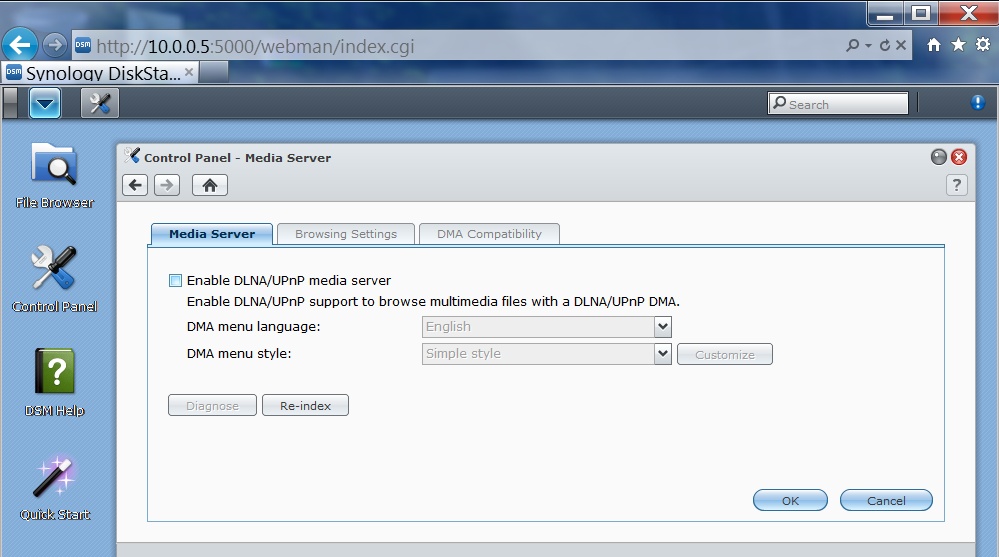Launch Quick Start wizard icon

pos(54,488)
